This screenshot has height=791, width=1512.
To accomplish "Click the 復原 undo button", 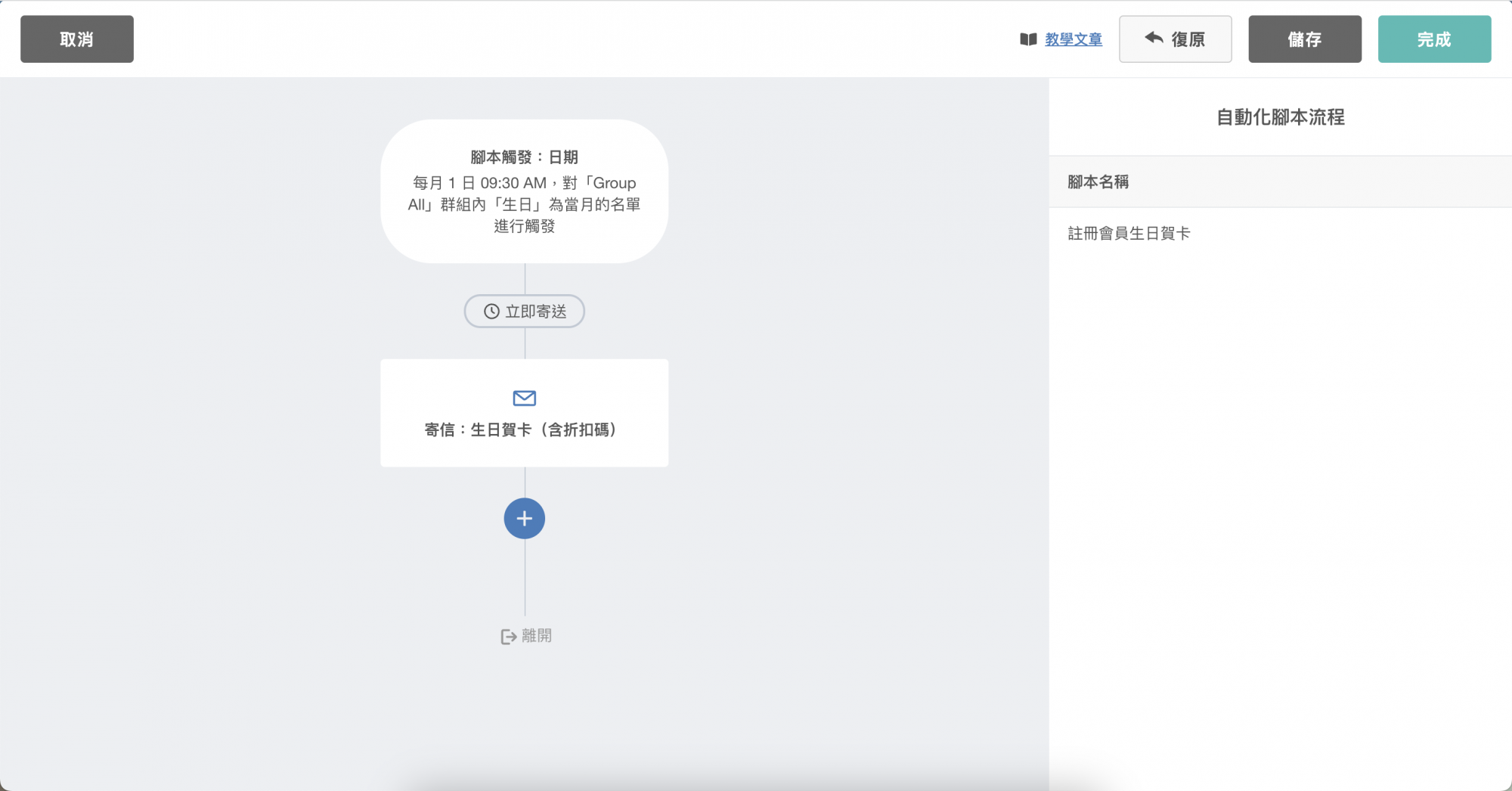I will (x=1176, y=39).
